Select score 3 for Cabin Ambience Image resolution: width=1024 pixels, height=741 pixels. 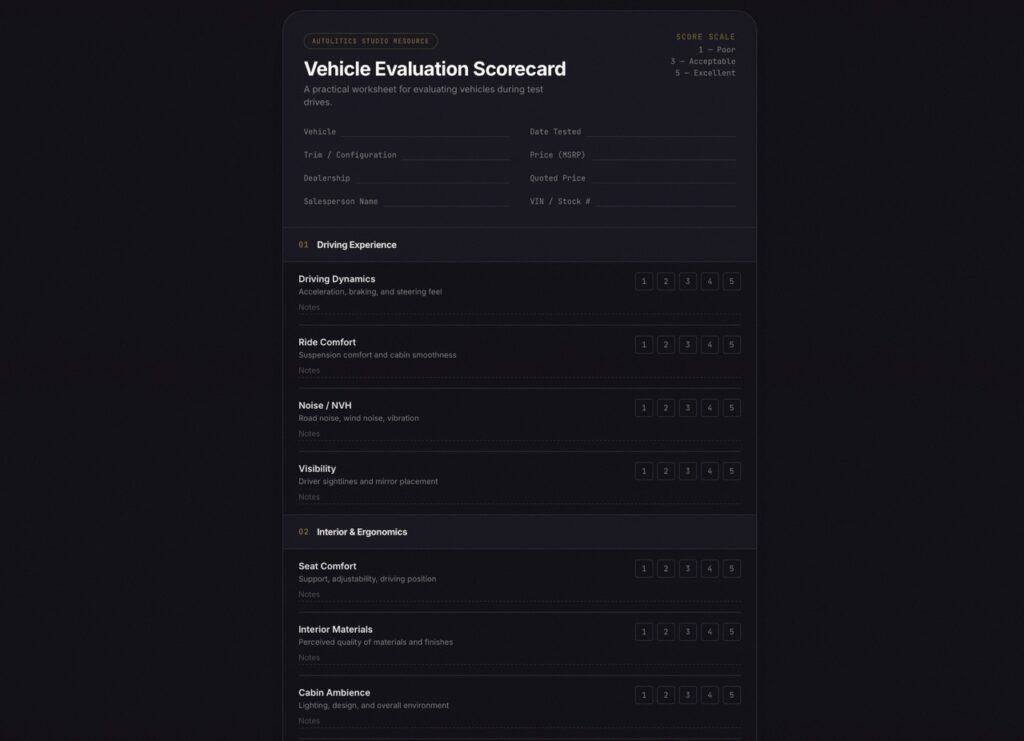tap(688, 695)
